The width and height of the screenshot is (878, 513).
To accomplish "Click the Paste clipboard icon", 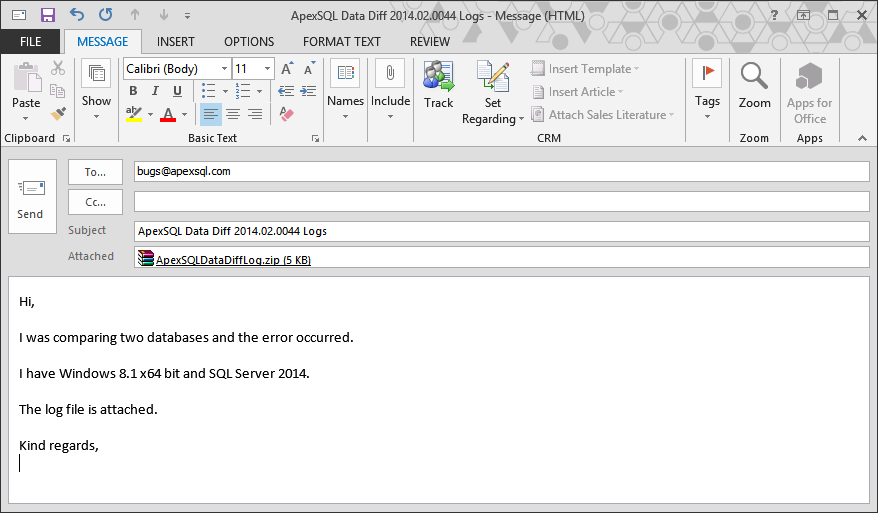I will pos(26,77).
